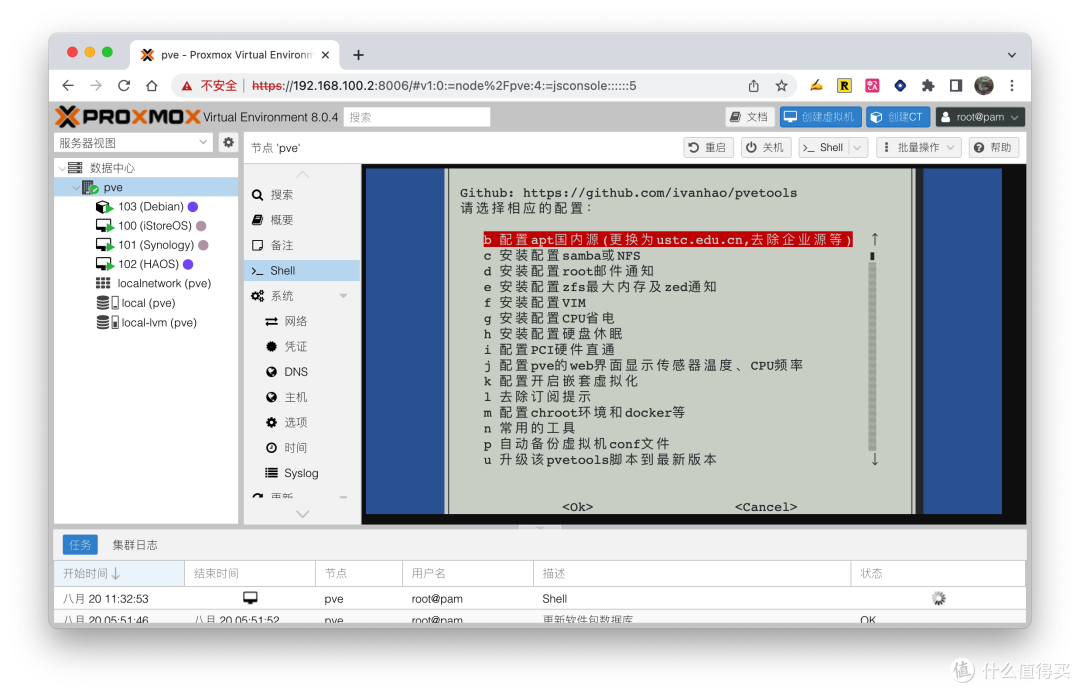This screenshot has height=693, width=1080.
Task: Click the 帮助 help button
Action: [993, 147]
